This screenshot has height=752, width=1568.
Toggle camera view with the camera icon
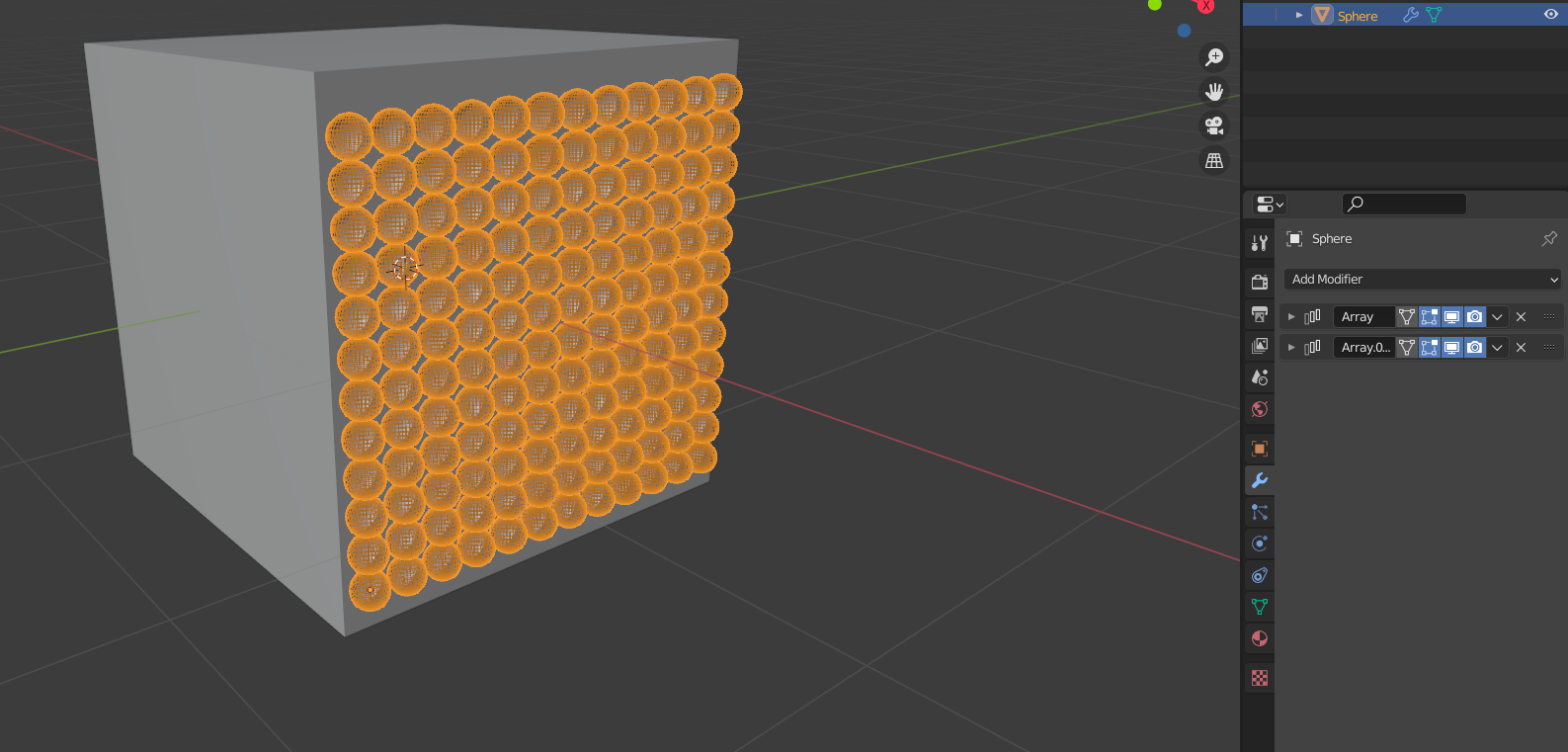click(1214, 125)
